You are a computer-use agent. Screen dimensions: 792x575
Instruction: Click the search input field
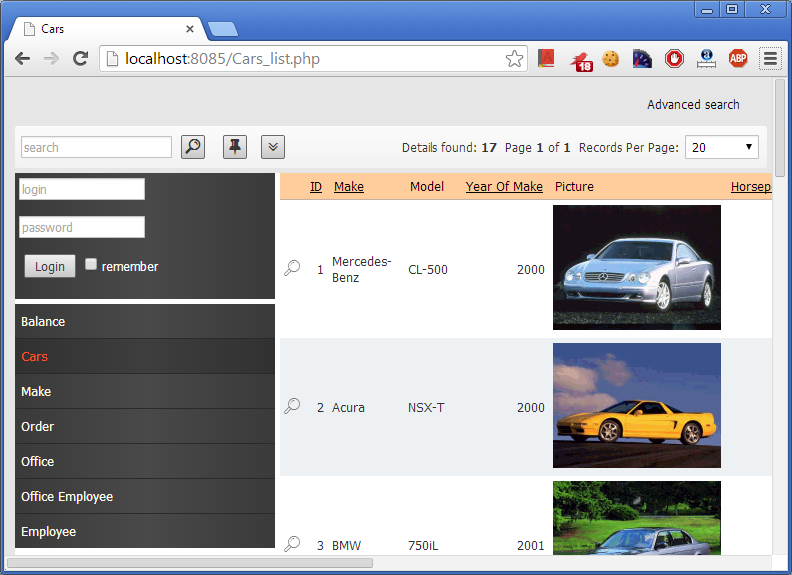[x=96, y=147]
